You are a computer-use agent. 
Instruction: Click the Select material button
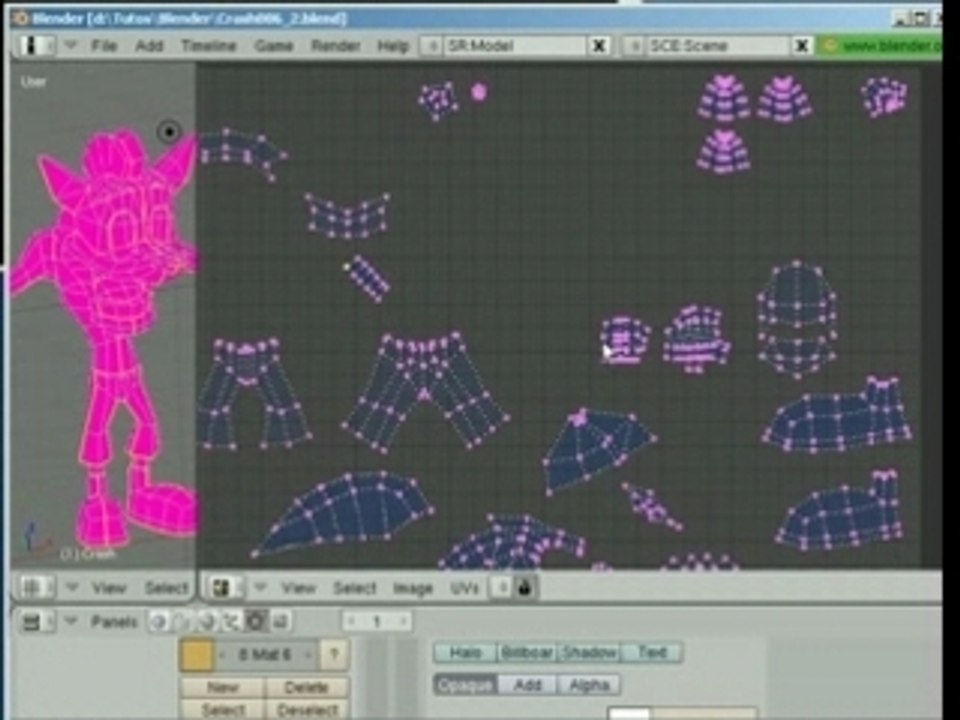pyautogui.click(x=223, y=710)
